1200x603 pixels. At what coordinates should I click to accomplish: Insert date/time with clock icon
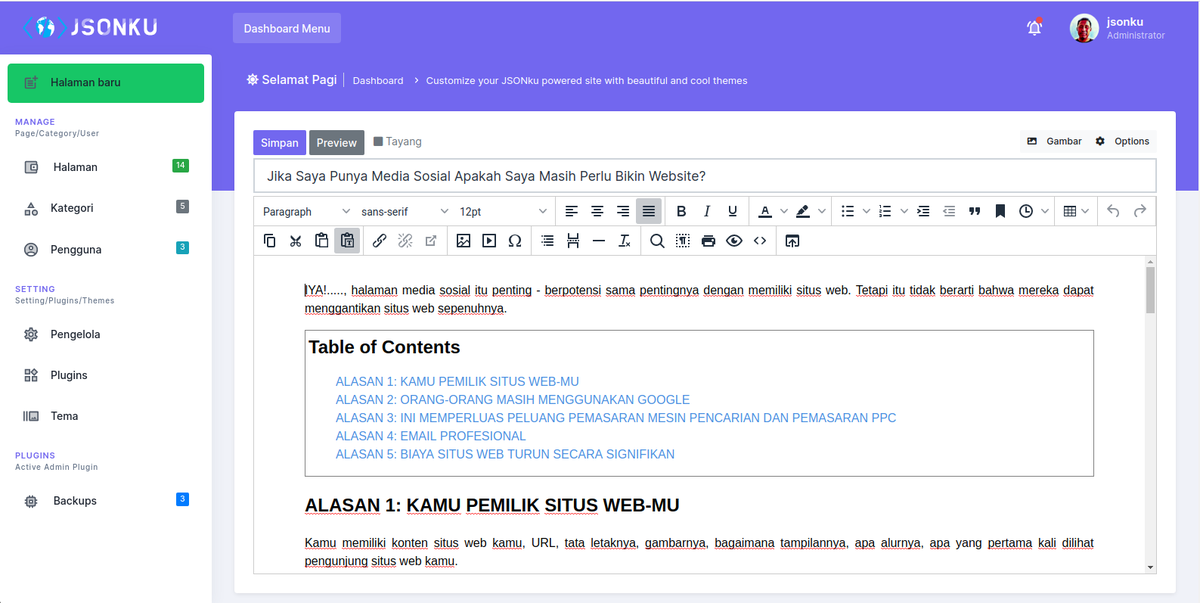1026,211
